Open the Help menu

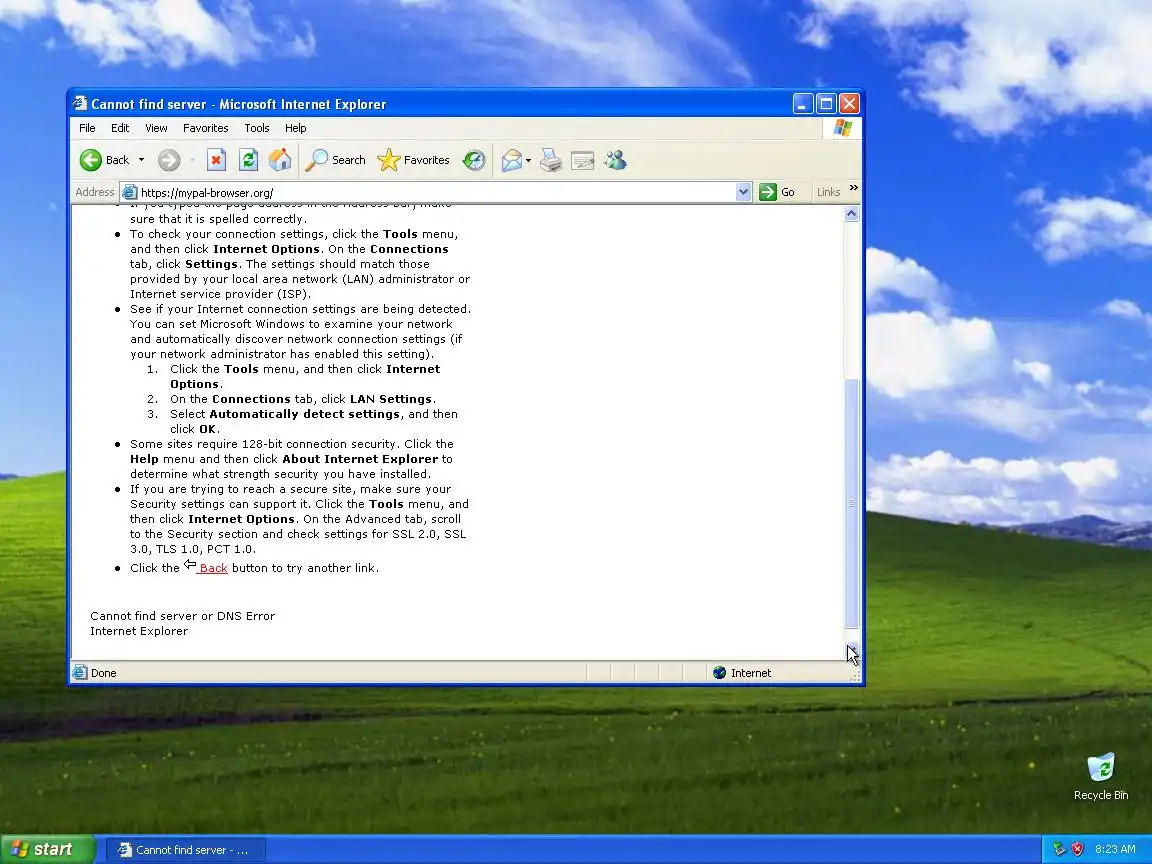[295, 128]
